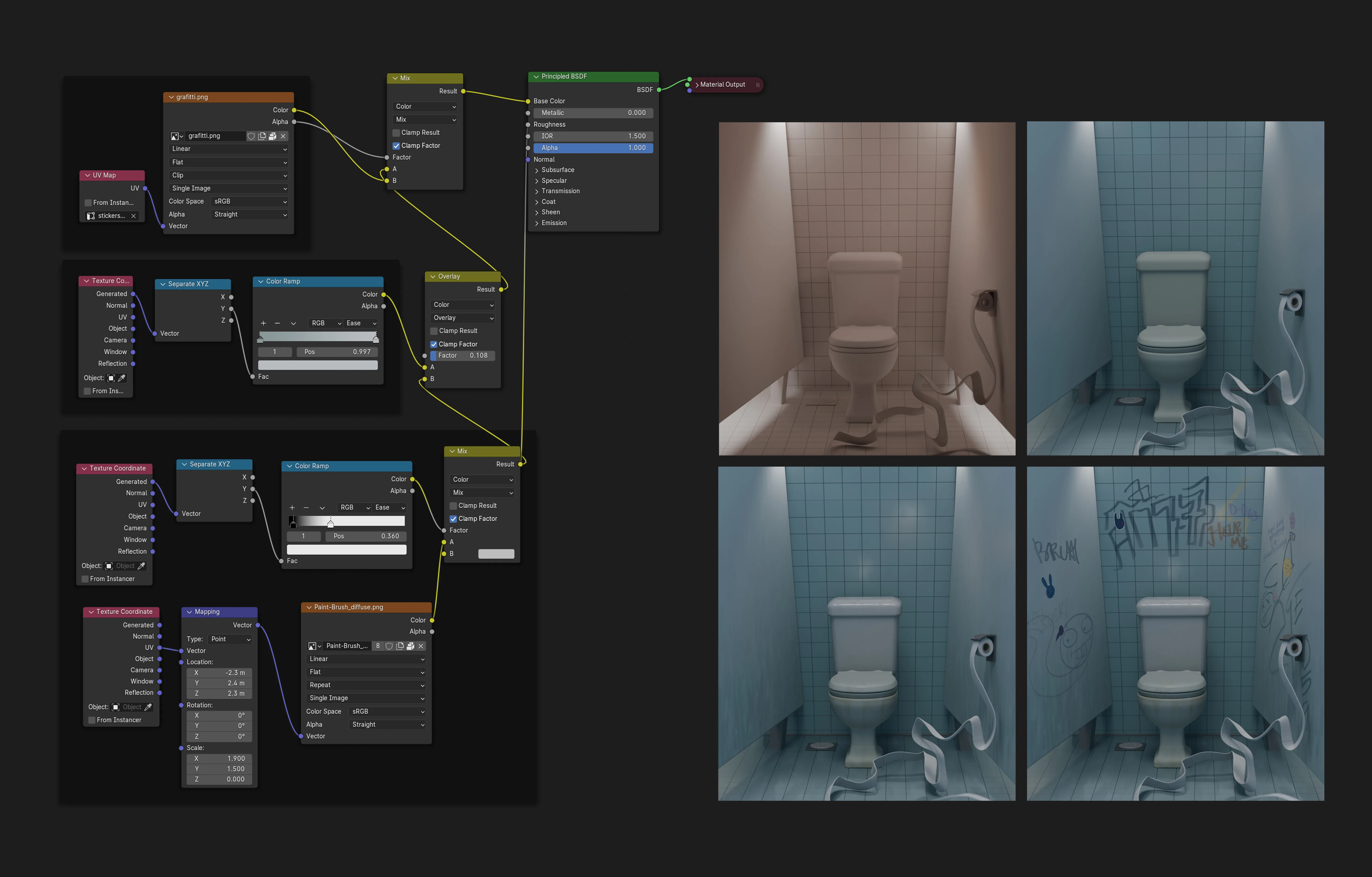The image size is (1372, 877).
Task: Pick object with eyedropper in bottom Texture Coordinate
Action: point(148,707)
